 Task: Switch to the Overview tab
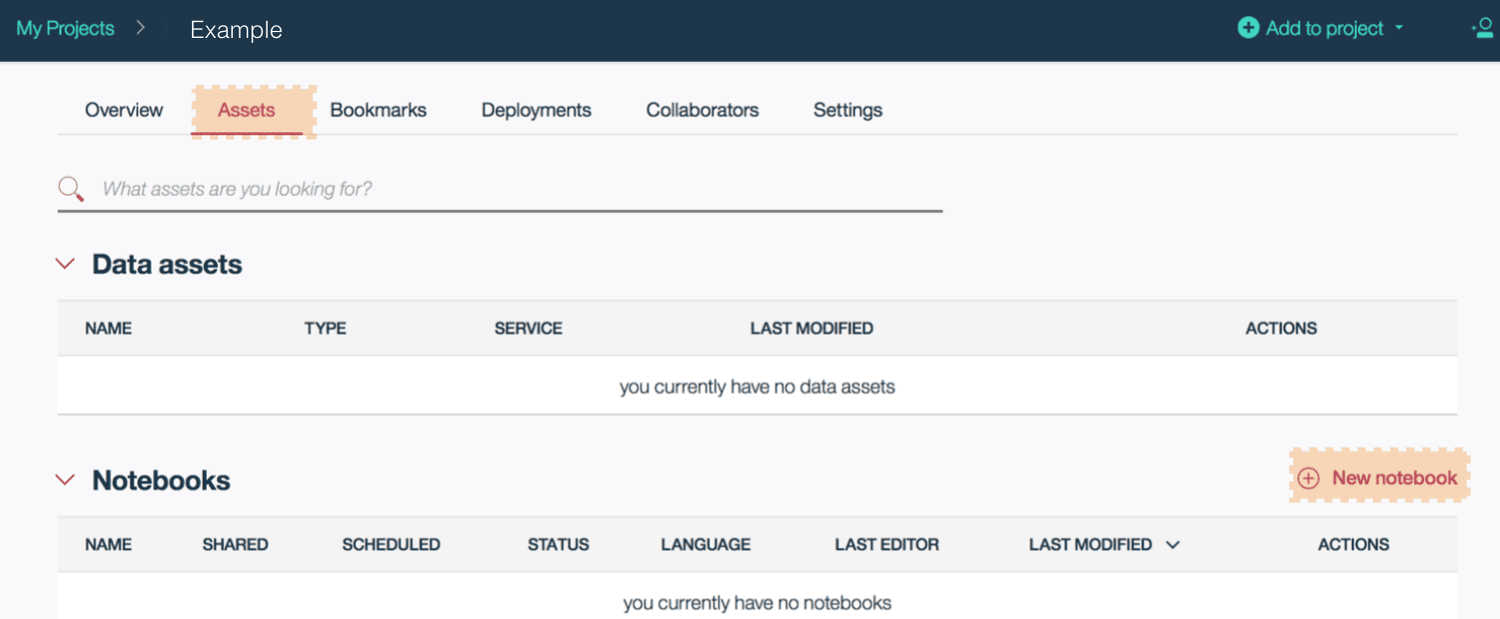(x=124, y=110)
